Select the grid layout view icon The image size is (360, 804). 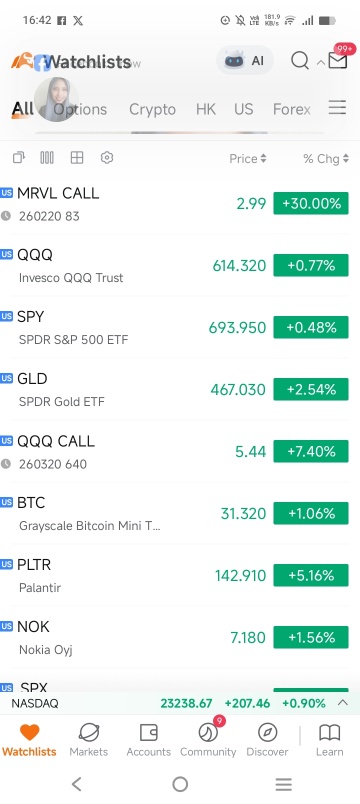click(76, 158)
